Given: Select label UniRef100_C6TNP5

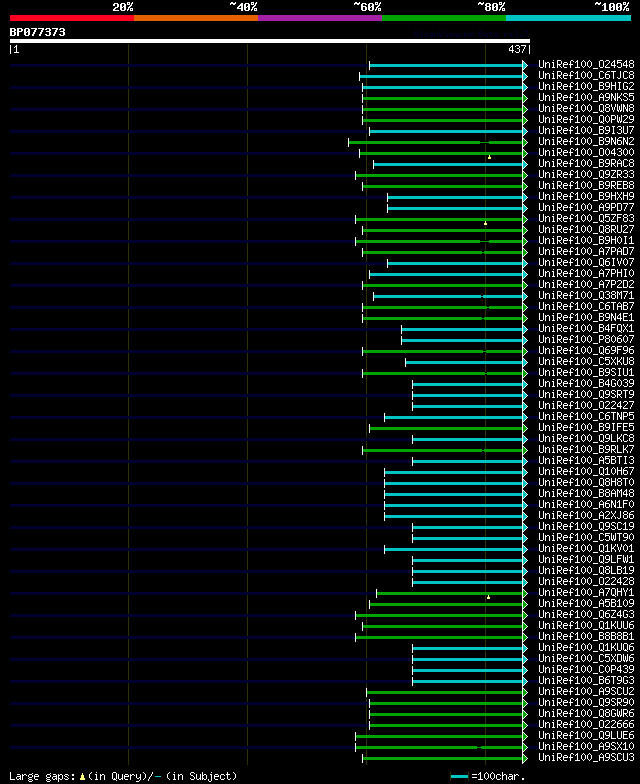Looking at the screenshot, I should 586,416.
